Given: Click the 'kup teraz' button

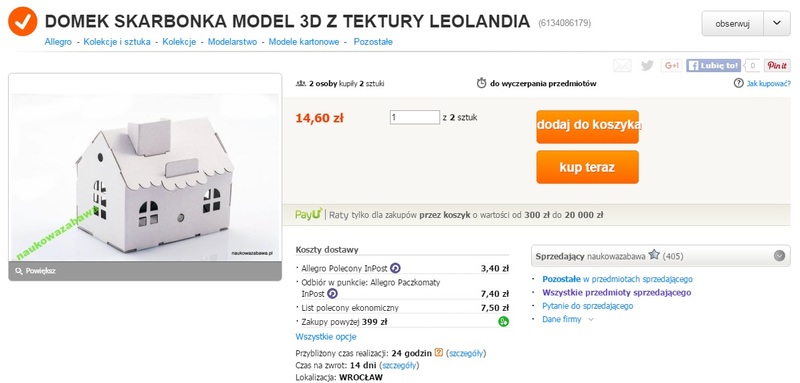Looking at the screenshot, I should [587, 167].
